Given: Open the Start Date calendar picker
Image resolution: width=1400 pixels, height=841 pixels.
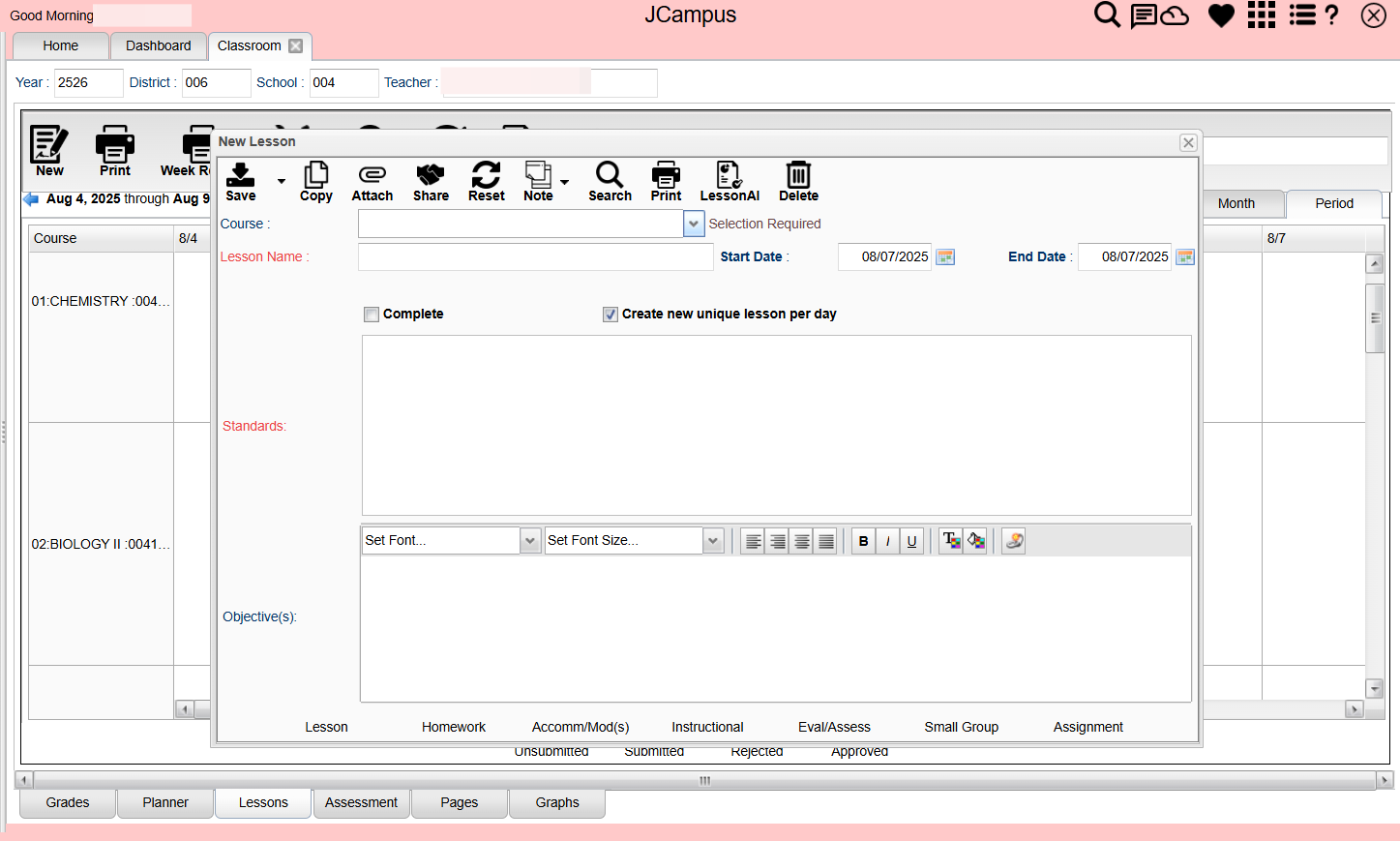Looking at the screenshot, I should [x=946, y=256].
